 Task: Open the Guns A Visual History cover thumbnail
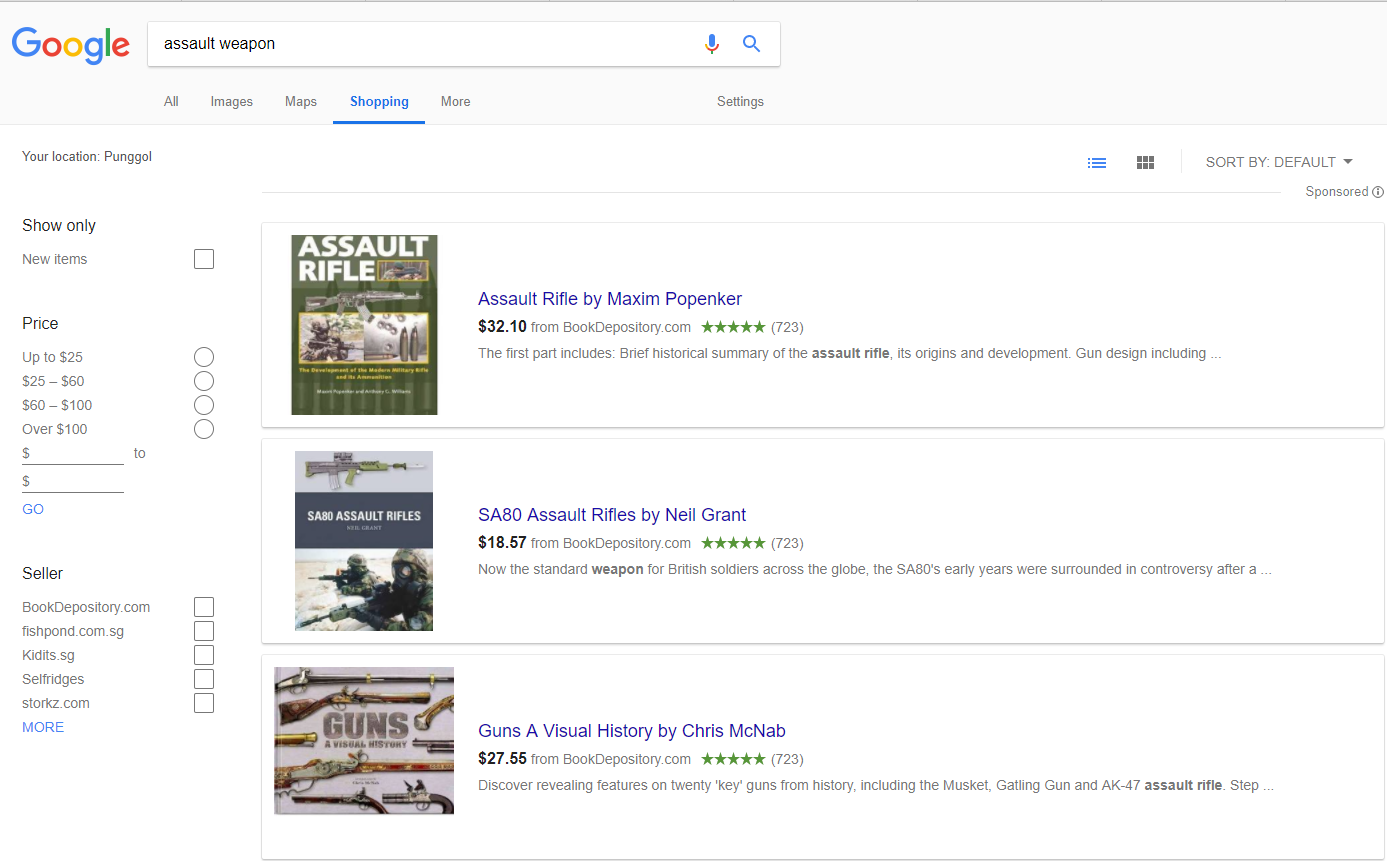pos(364,741)
